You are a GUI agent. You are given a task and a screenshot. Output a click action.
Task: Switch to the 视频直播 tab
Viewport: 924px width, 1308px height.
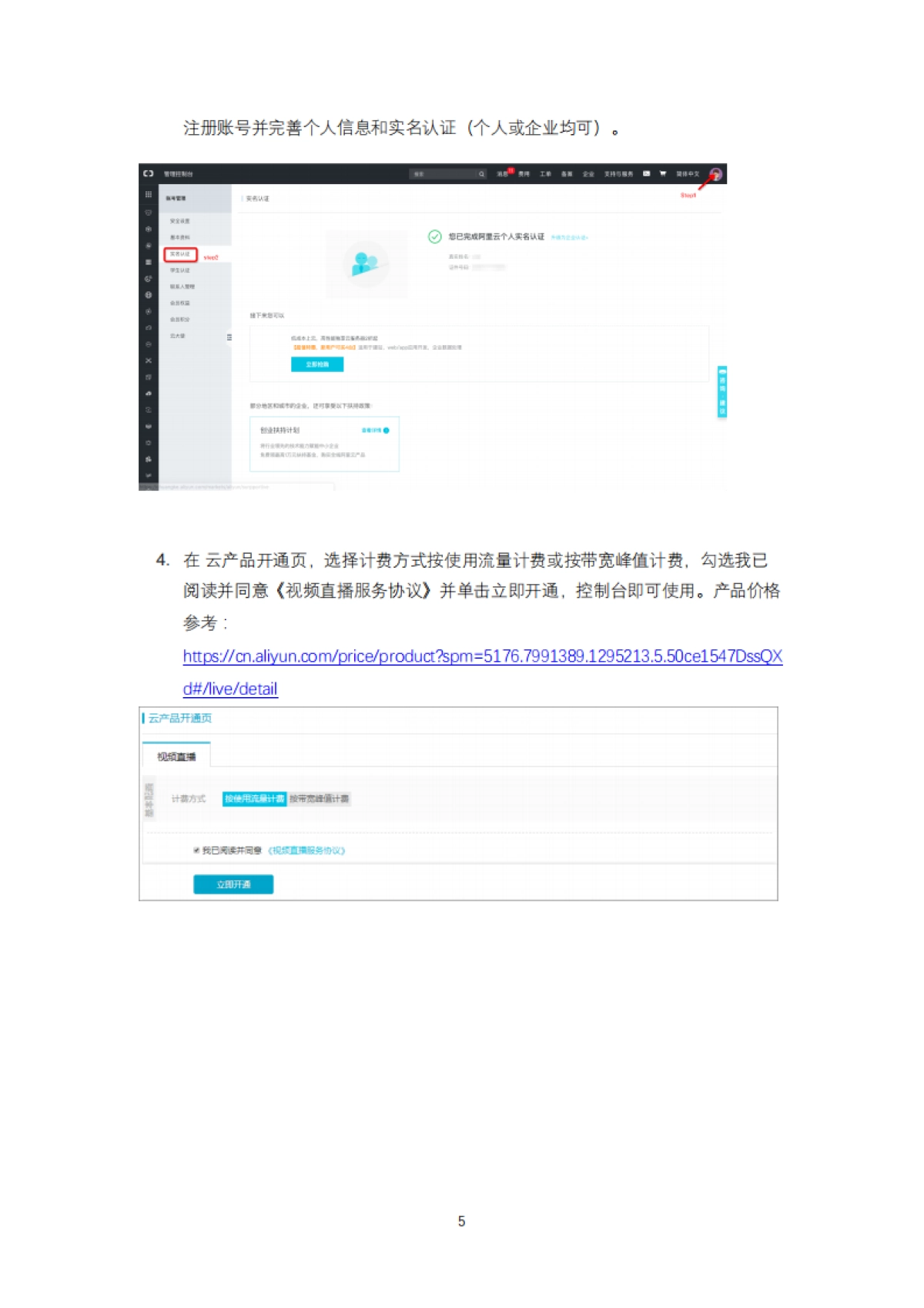click(x=176, y=756)
